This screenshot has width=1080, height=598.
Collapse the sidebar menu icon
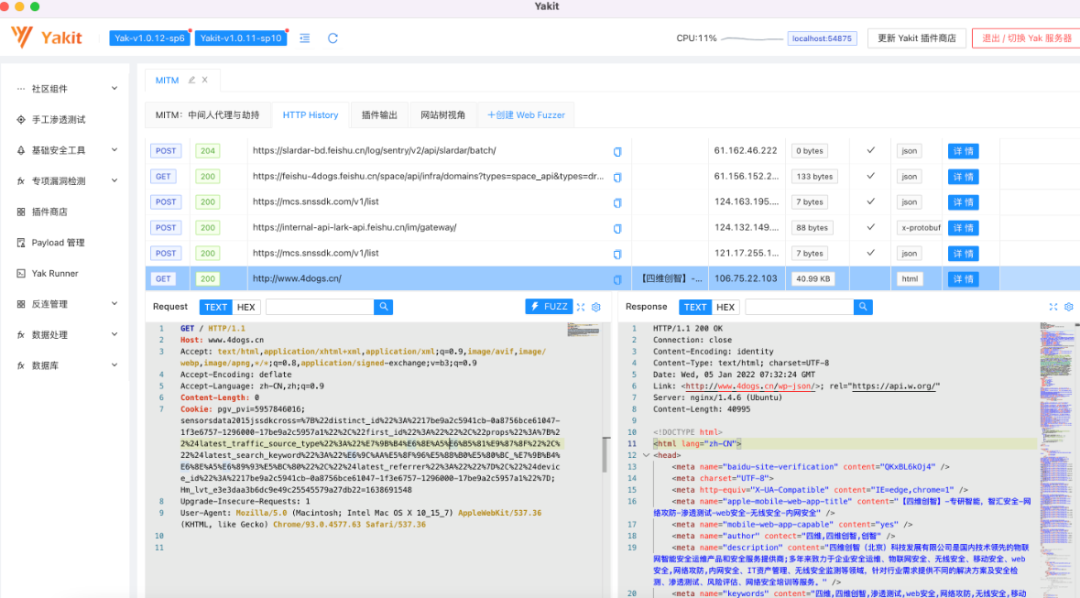[304, 38]
